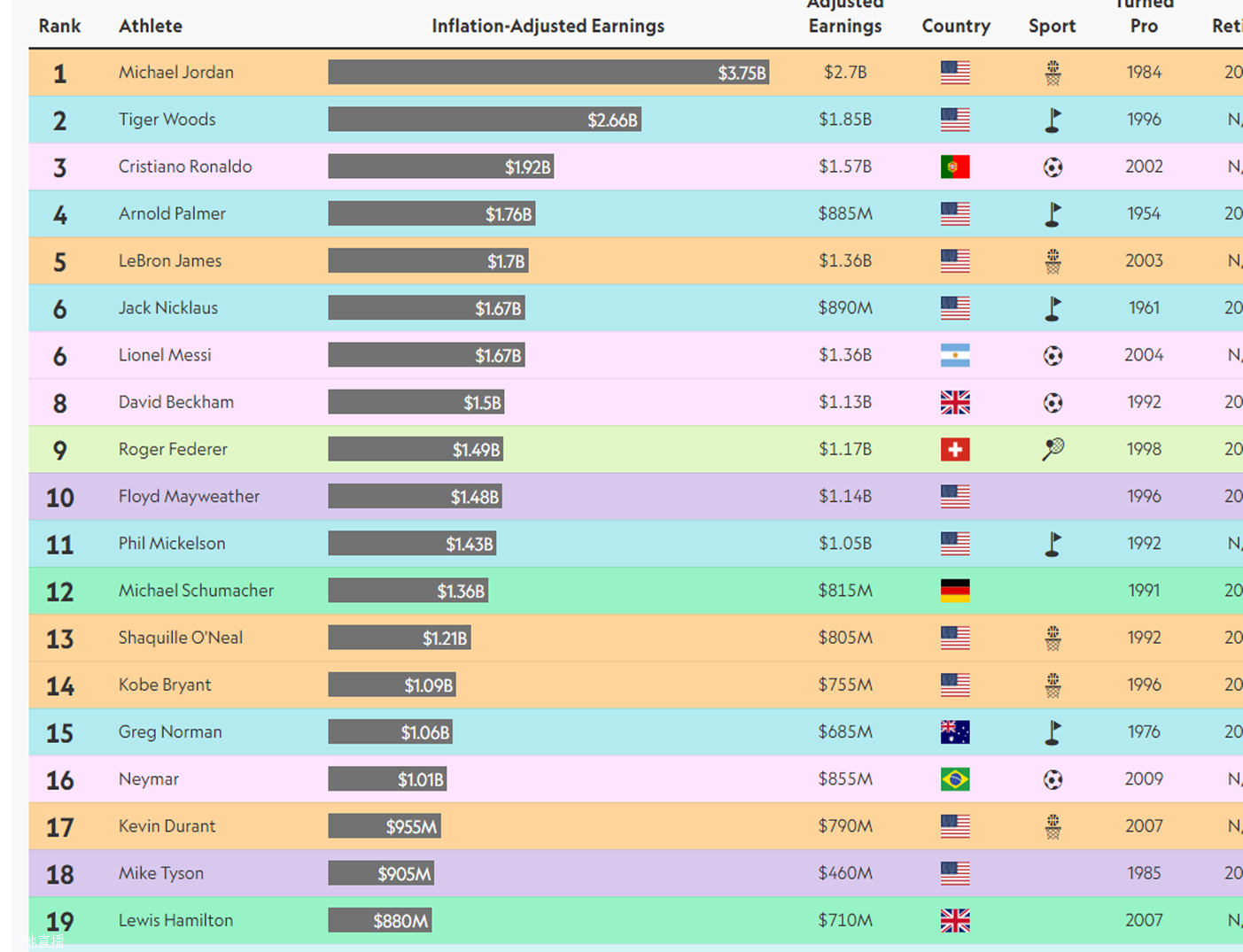The height and width of the screenshot is (952, 1243).
Task: Click the $2.66B bar for Tiger Woods
Action: tap(485, 120)
